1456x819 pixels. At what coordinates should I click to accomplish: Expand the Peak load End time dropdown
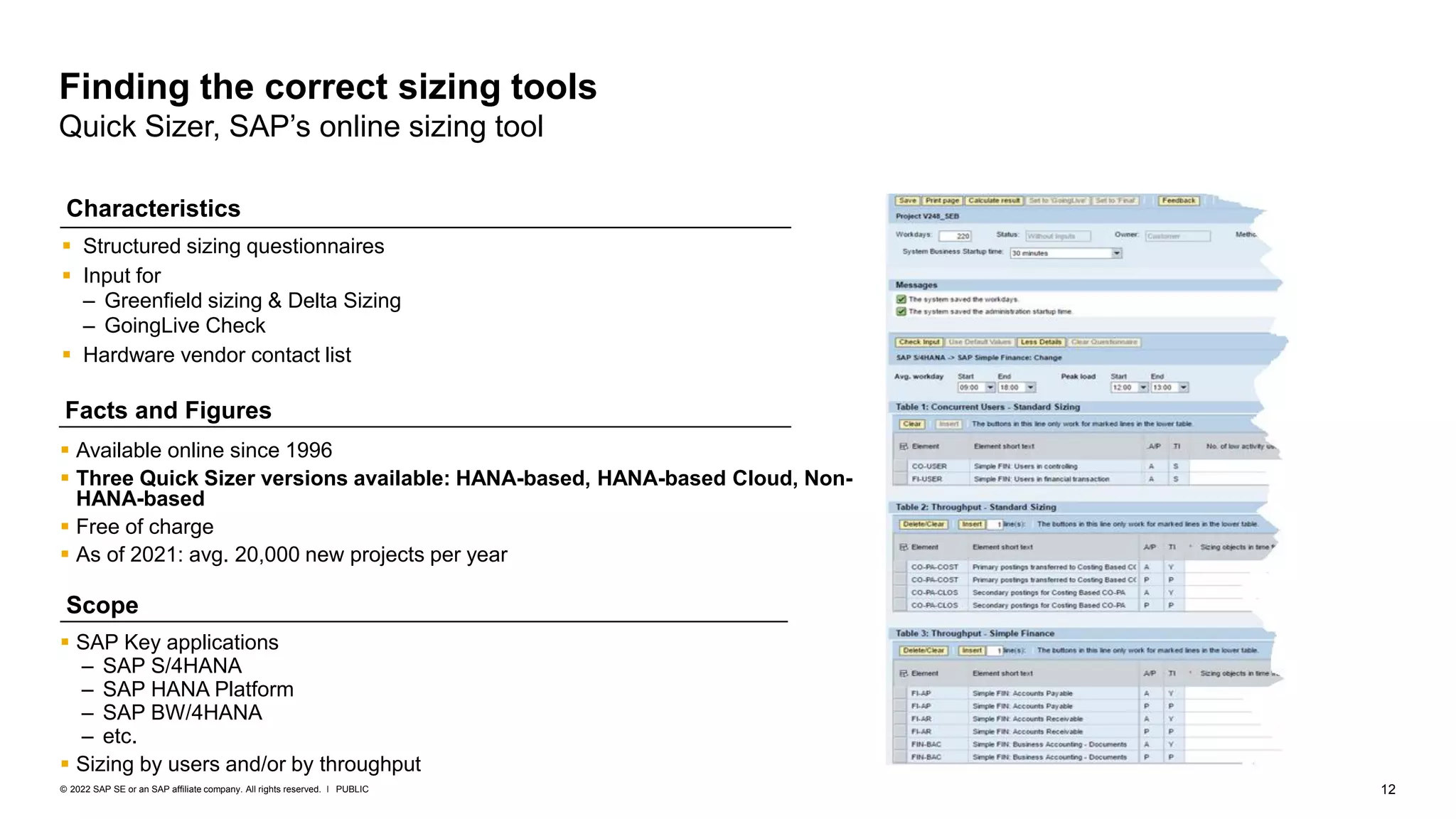click(1184, 387)
